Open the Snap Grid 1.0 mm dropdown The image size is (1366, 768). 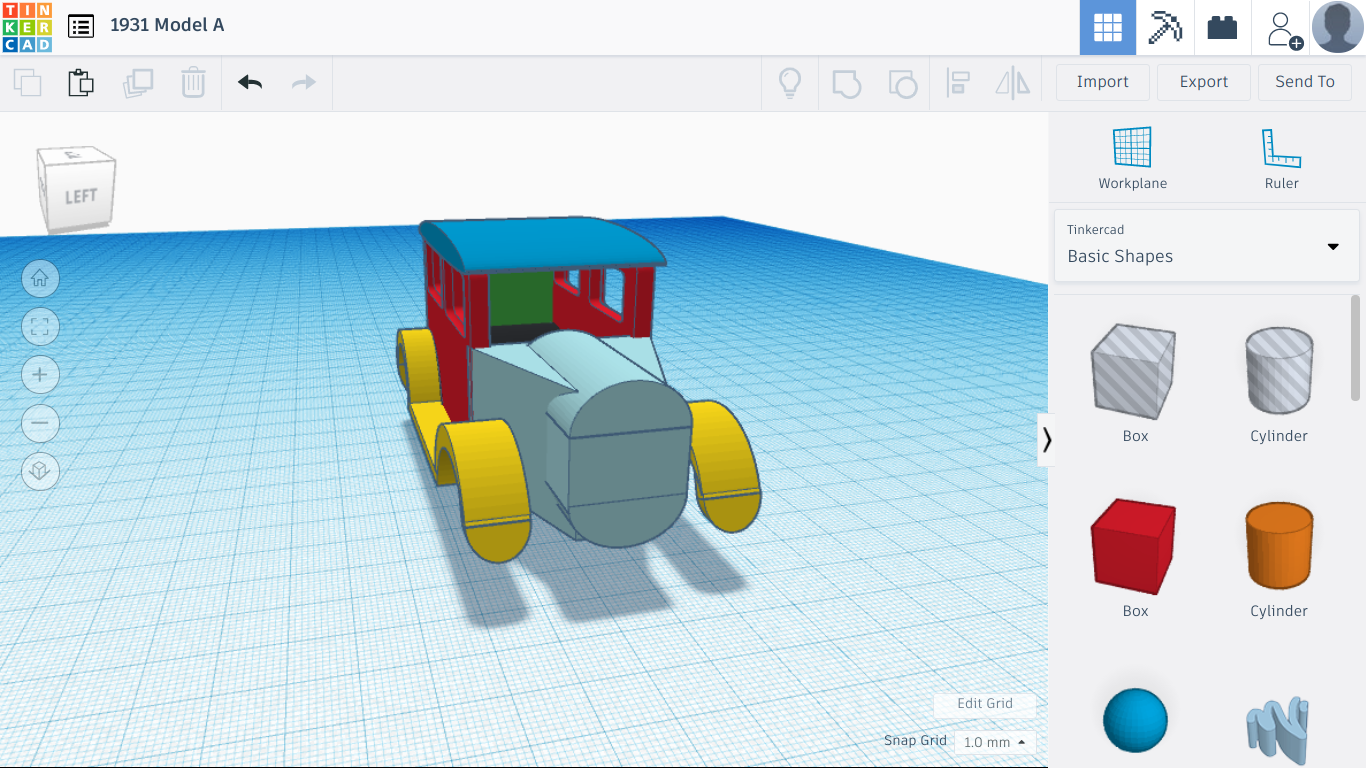994,742
